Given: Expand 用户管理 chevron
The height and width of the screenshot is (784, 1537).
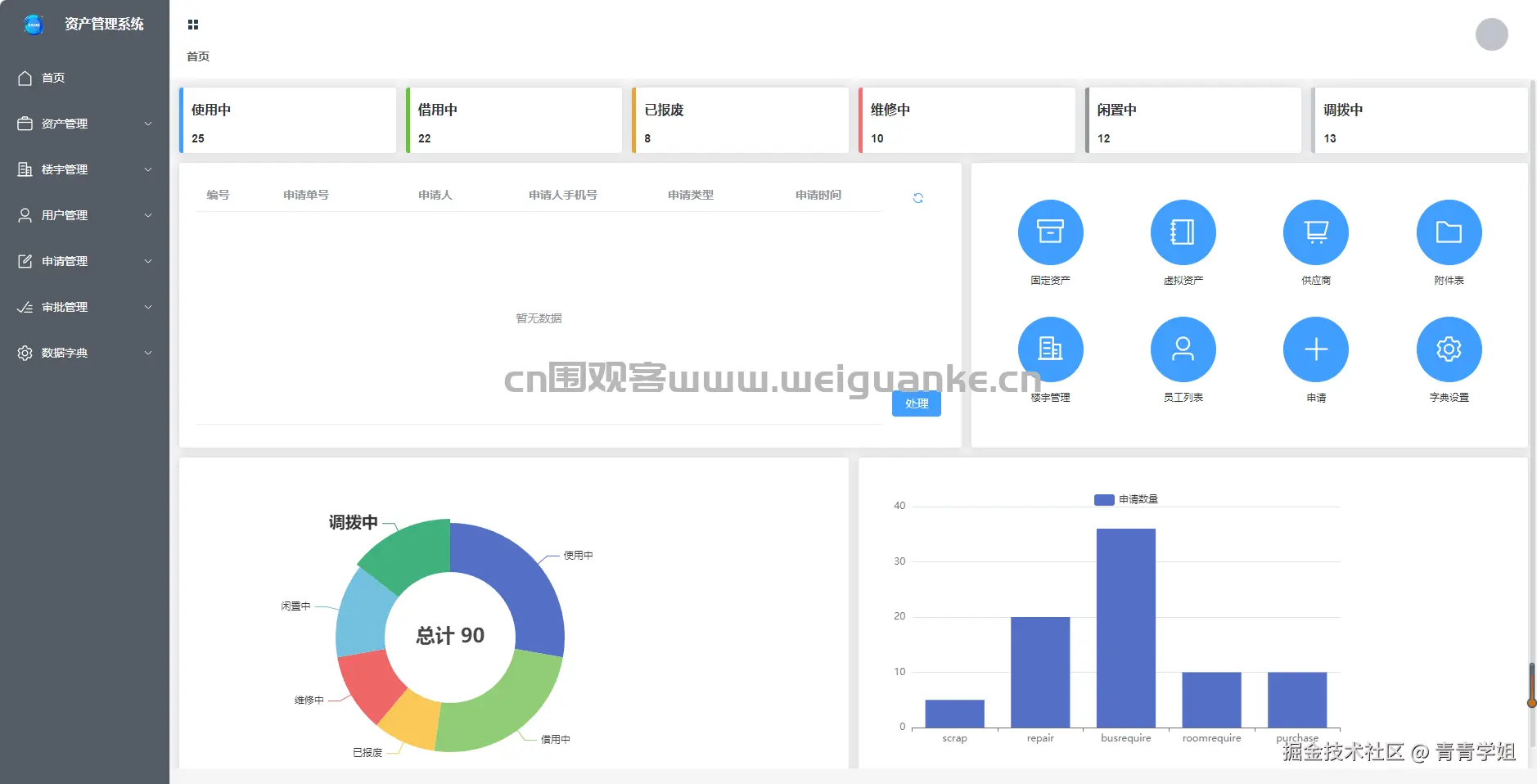Looking at the screenshot, I should coord(148,215).
